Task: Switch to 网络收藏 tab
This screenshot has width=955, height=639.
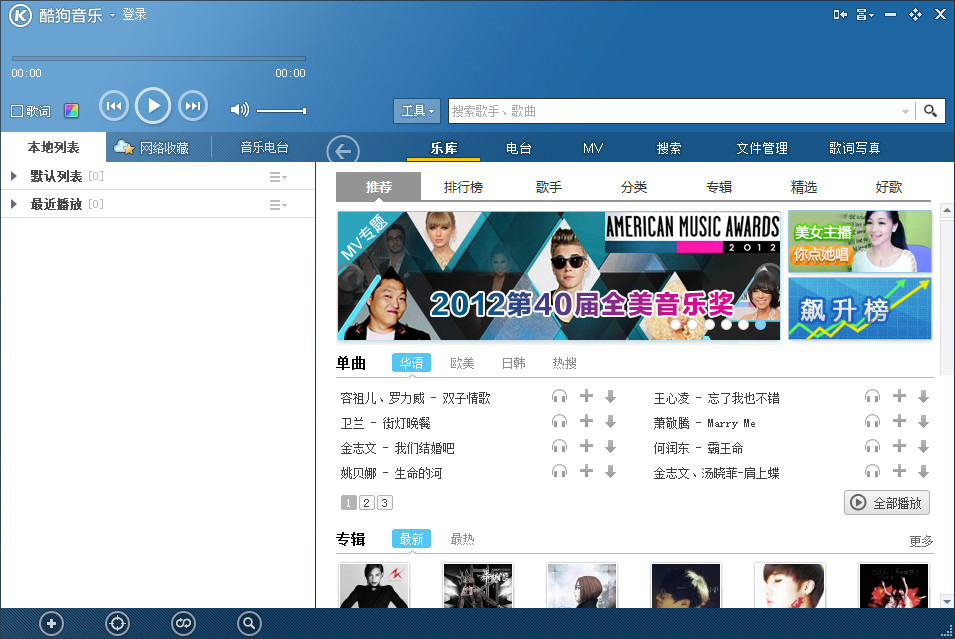Action: (152, 148)
